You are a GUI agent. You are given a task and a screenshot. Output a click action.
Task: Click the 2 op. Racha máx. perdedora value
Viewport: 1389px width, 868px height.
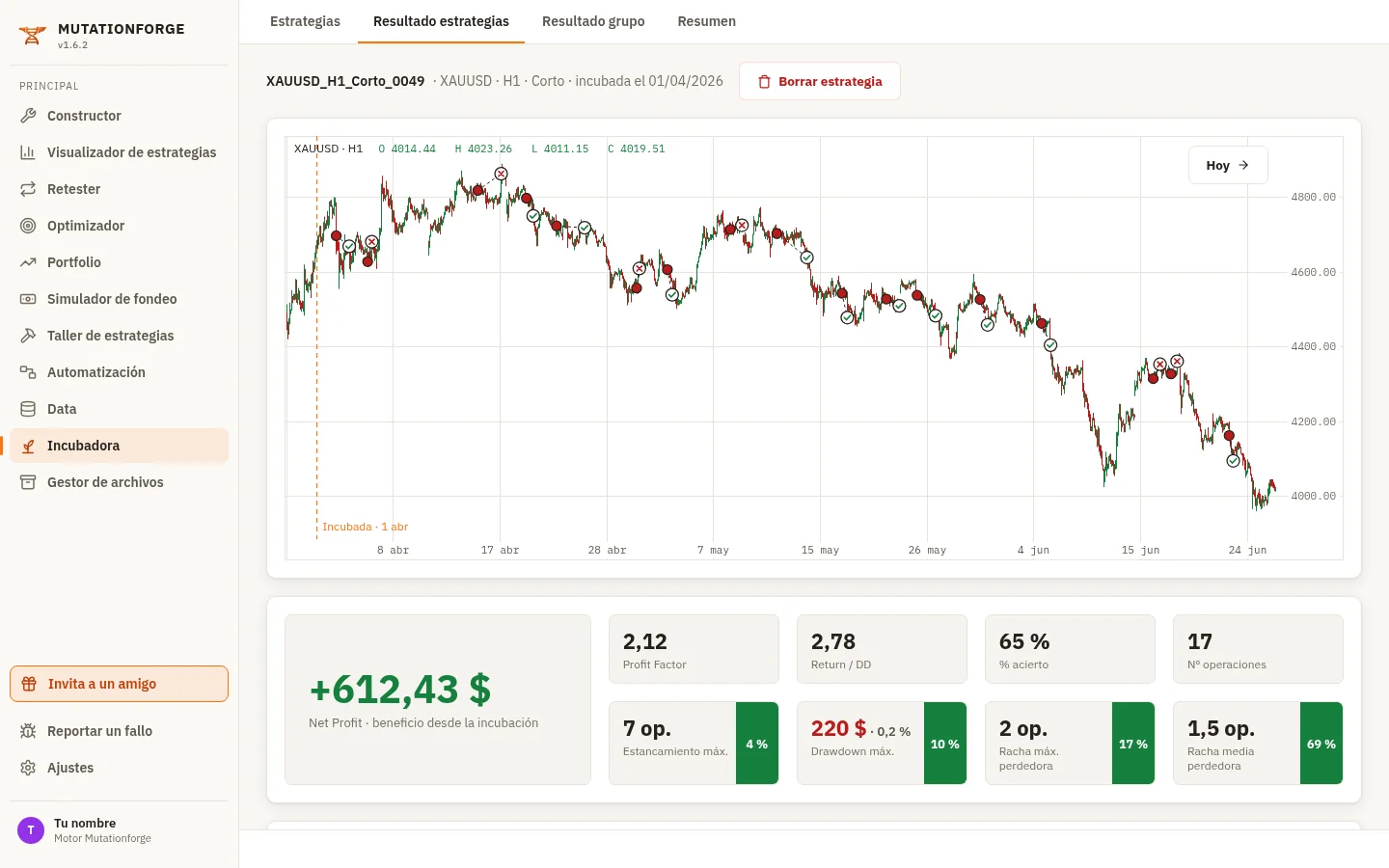pos(1023,728)
